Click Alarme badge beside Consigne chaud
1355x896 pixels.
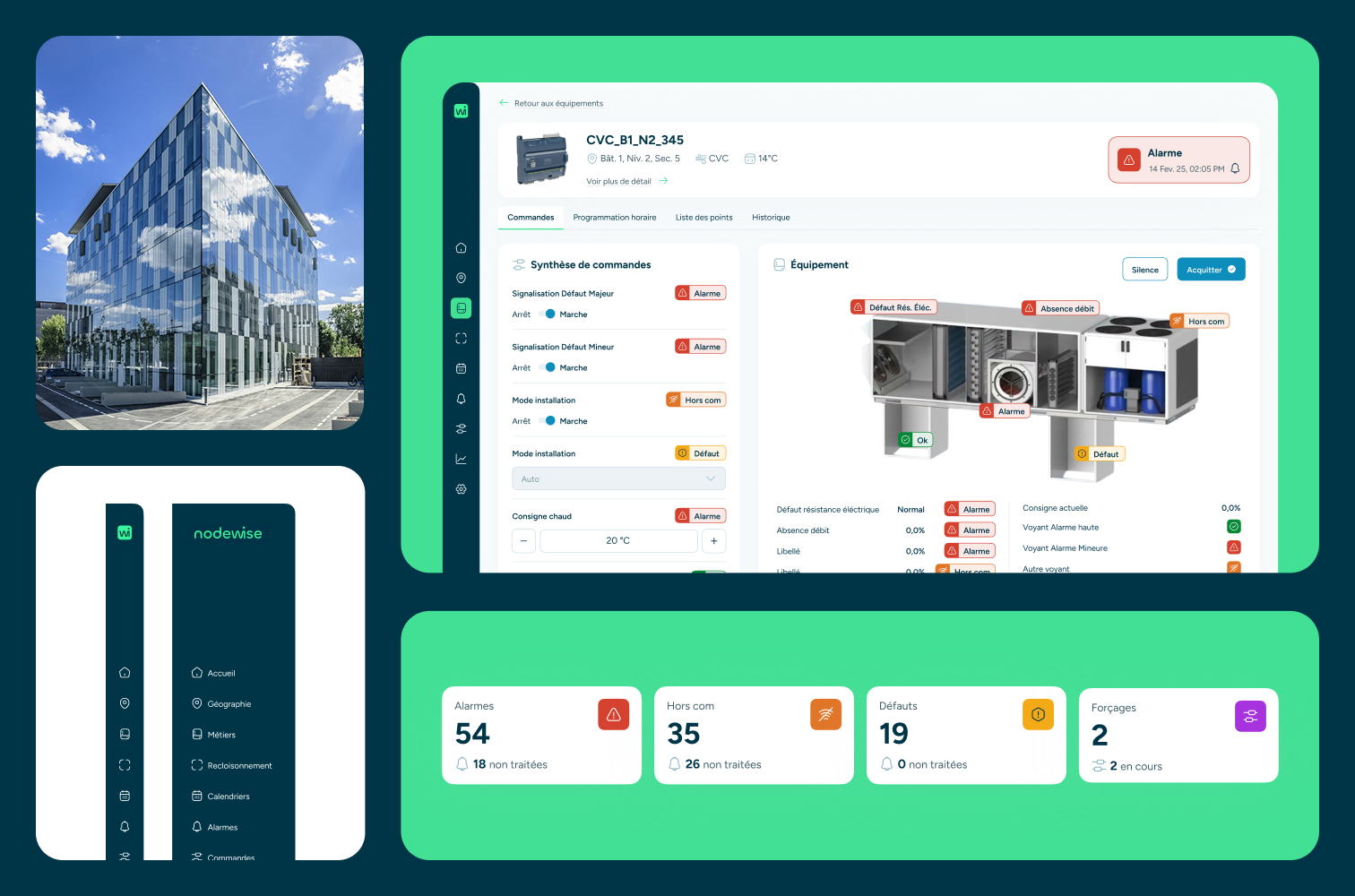tap(700, 516)
